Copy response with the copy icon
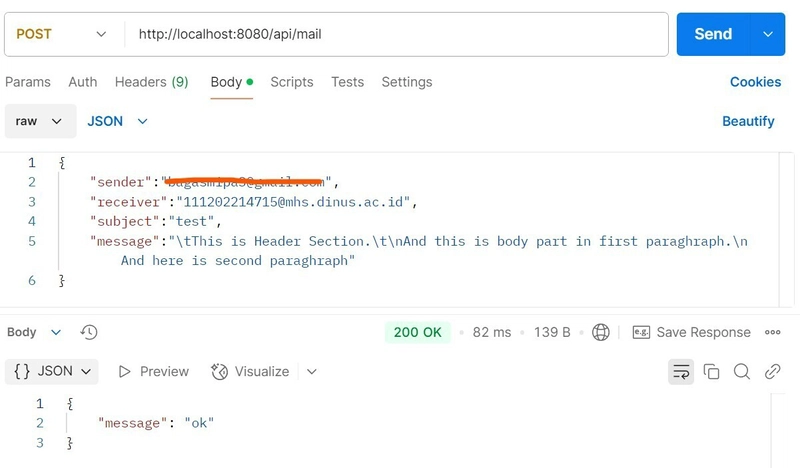The image size is (800, 468). [x=711, y=372]
